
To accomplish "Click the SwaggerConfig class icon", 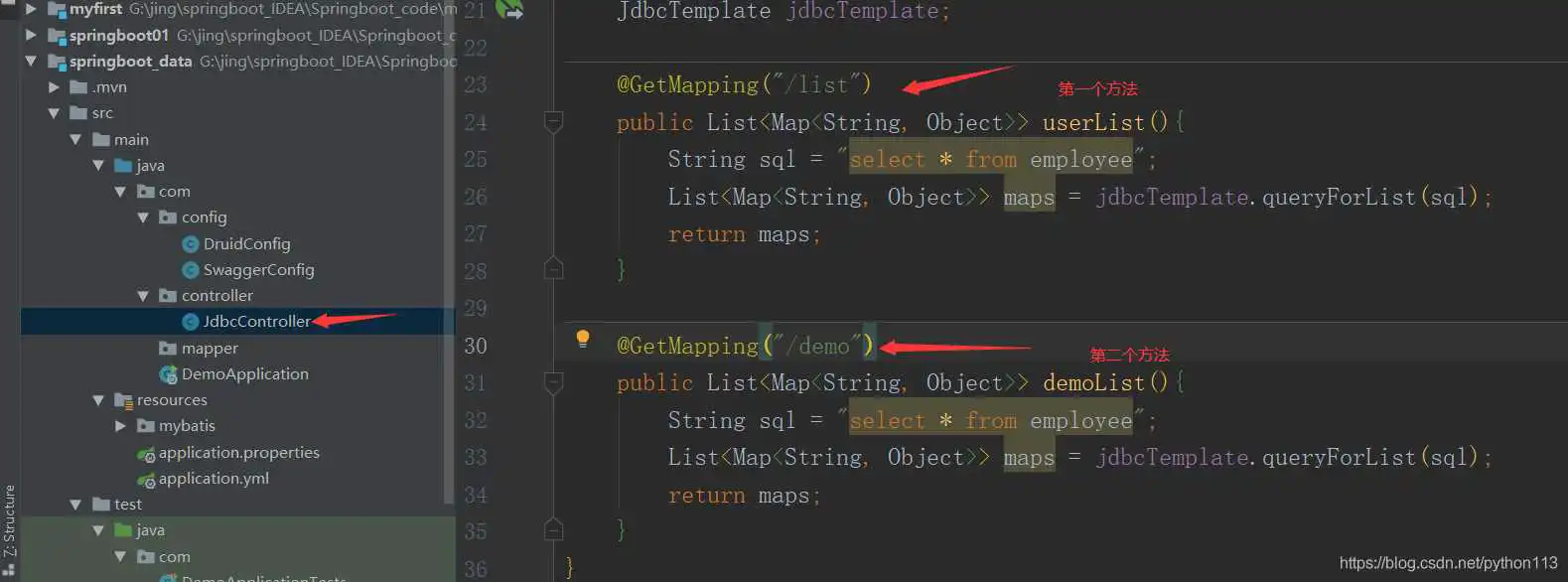I will (x=191, y=270).
